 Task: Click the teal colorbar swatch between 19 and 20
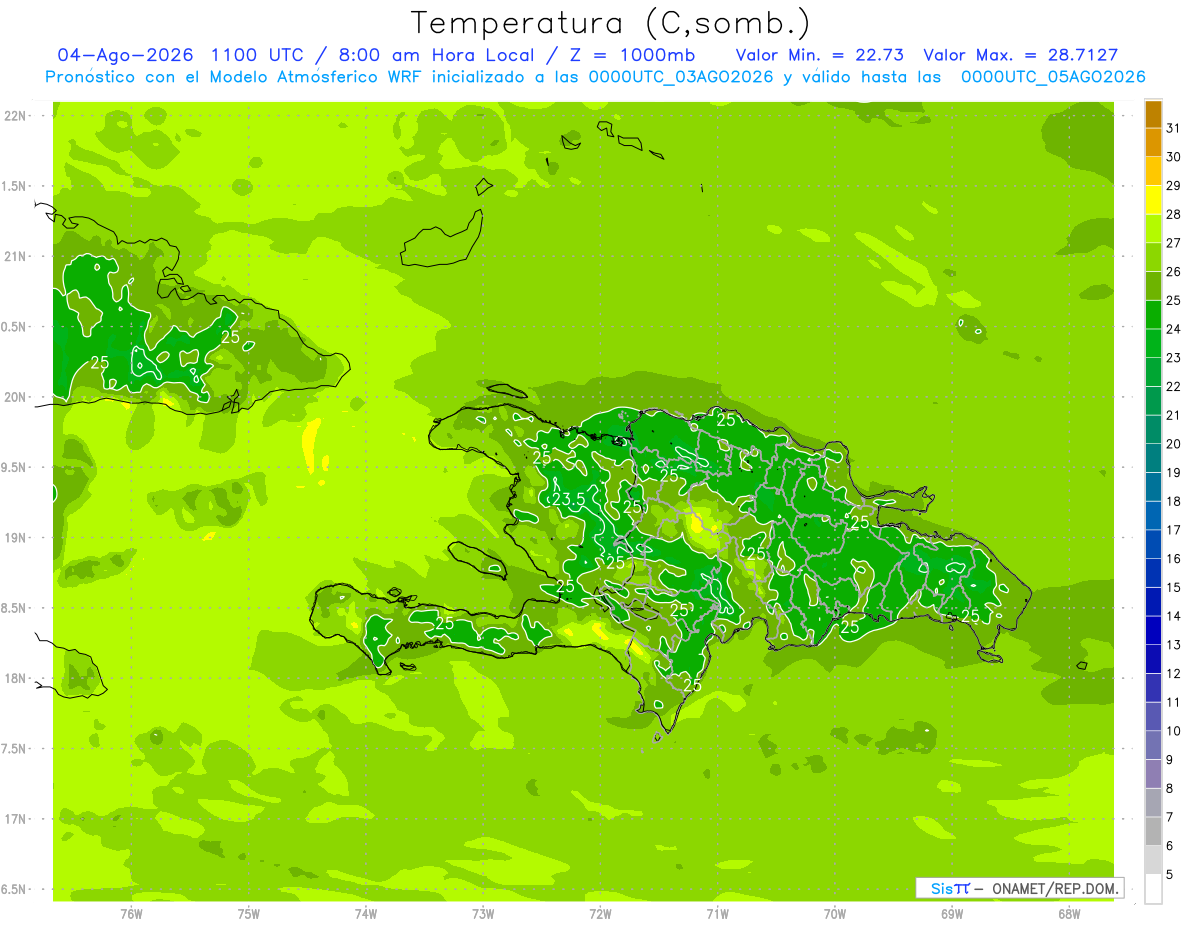coord(1153,457)
